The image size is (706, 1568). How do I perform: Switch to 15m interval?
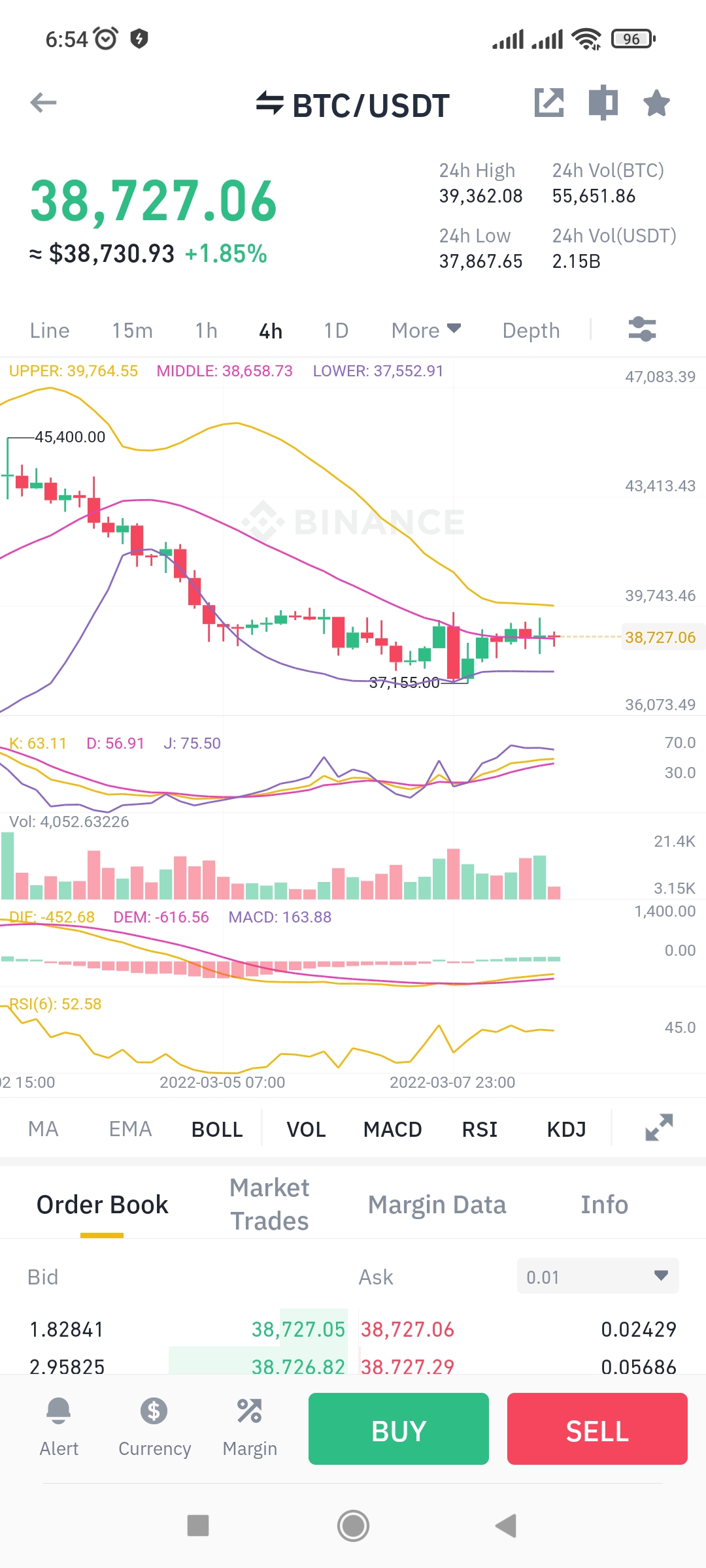[132, 331]
